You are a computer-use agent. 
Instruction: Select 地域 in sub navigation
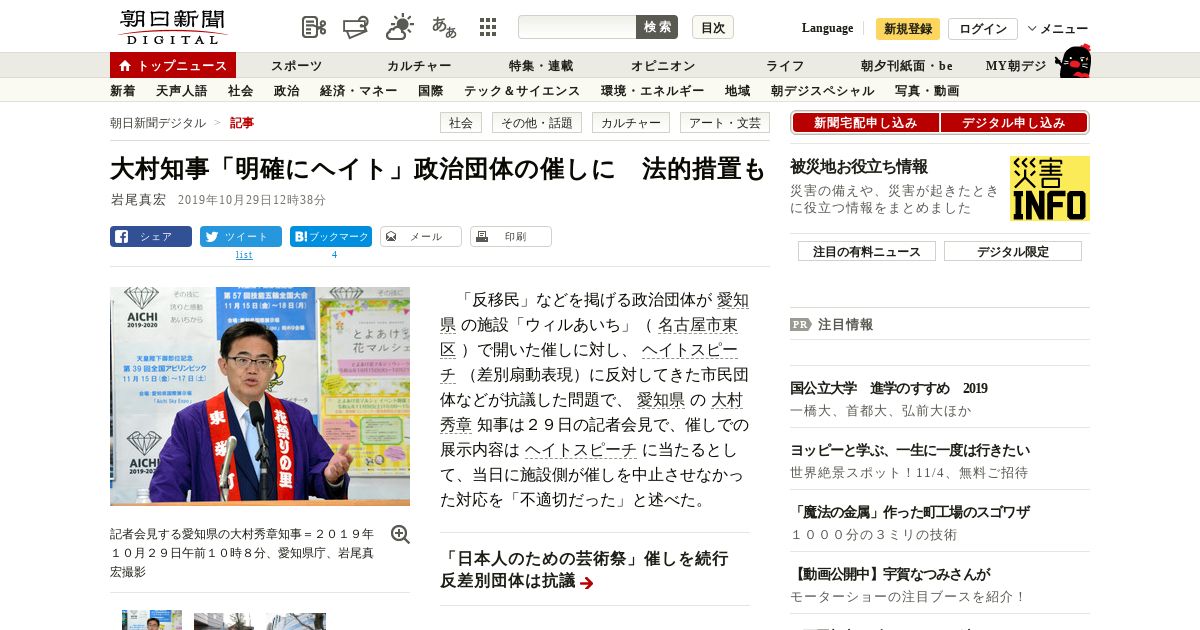(738, 91)
